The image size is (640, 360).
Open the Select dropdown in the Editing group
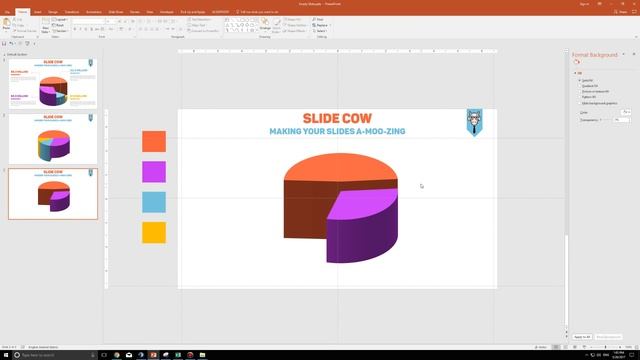click(320, 31)
